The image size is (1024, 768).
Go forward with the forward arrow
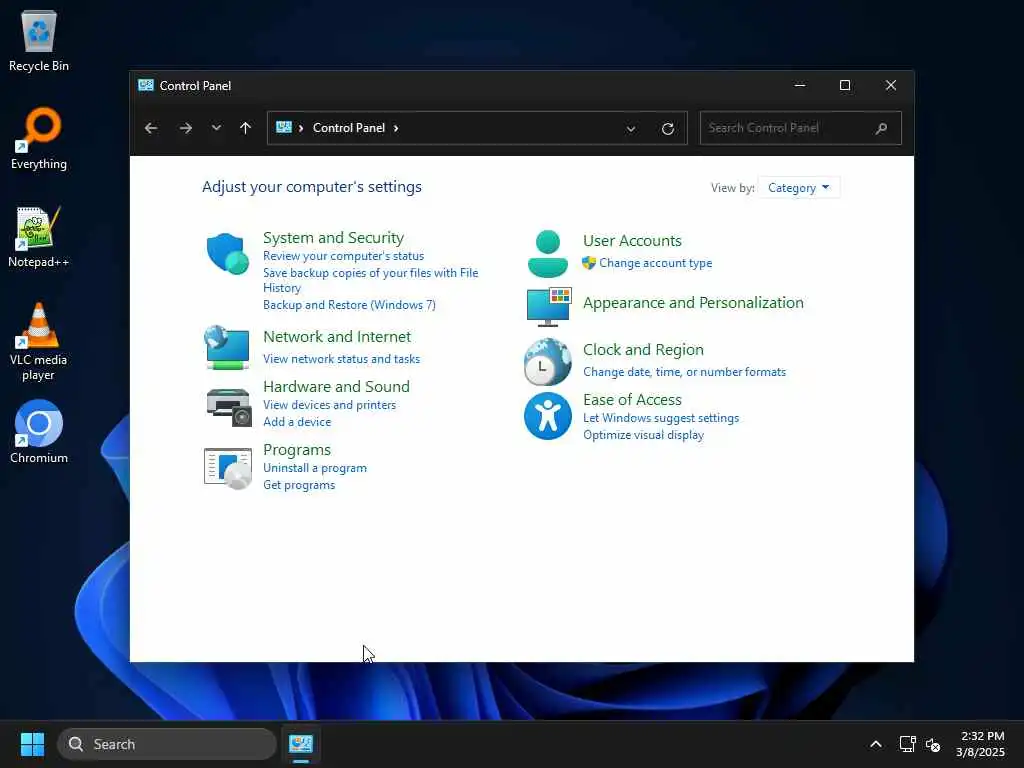pos(186,128)
